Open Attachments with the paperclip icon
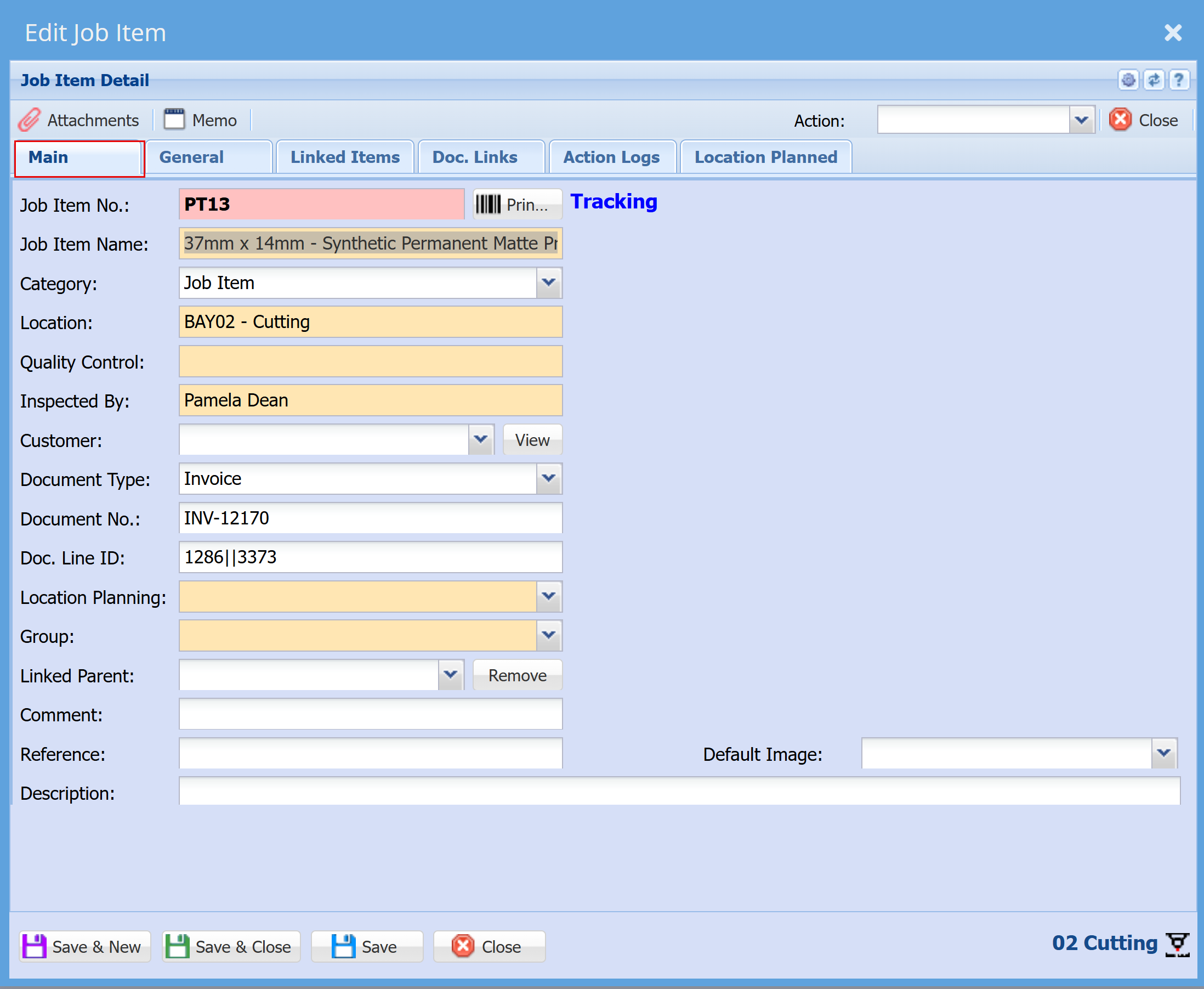Image resolution: width=1204 pixels, height=989 pixels. pyautogui.click(x=78, y=120)
